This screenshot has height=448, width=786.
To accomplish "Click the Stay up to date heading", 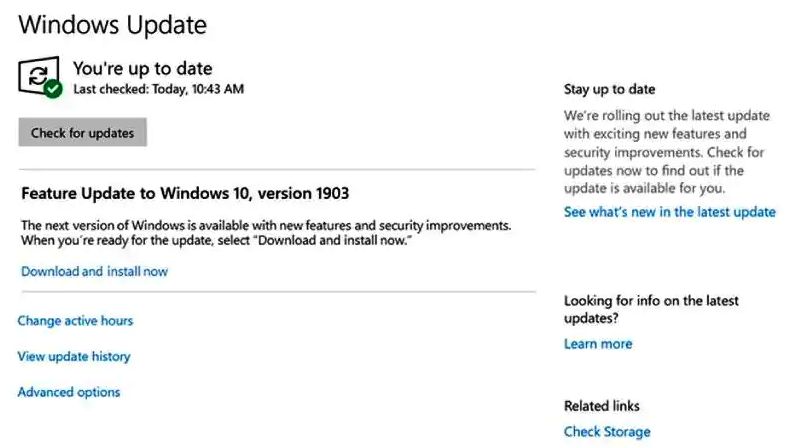I will point(609,89).
